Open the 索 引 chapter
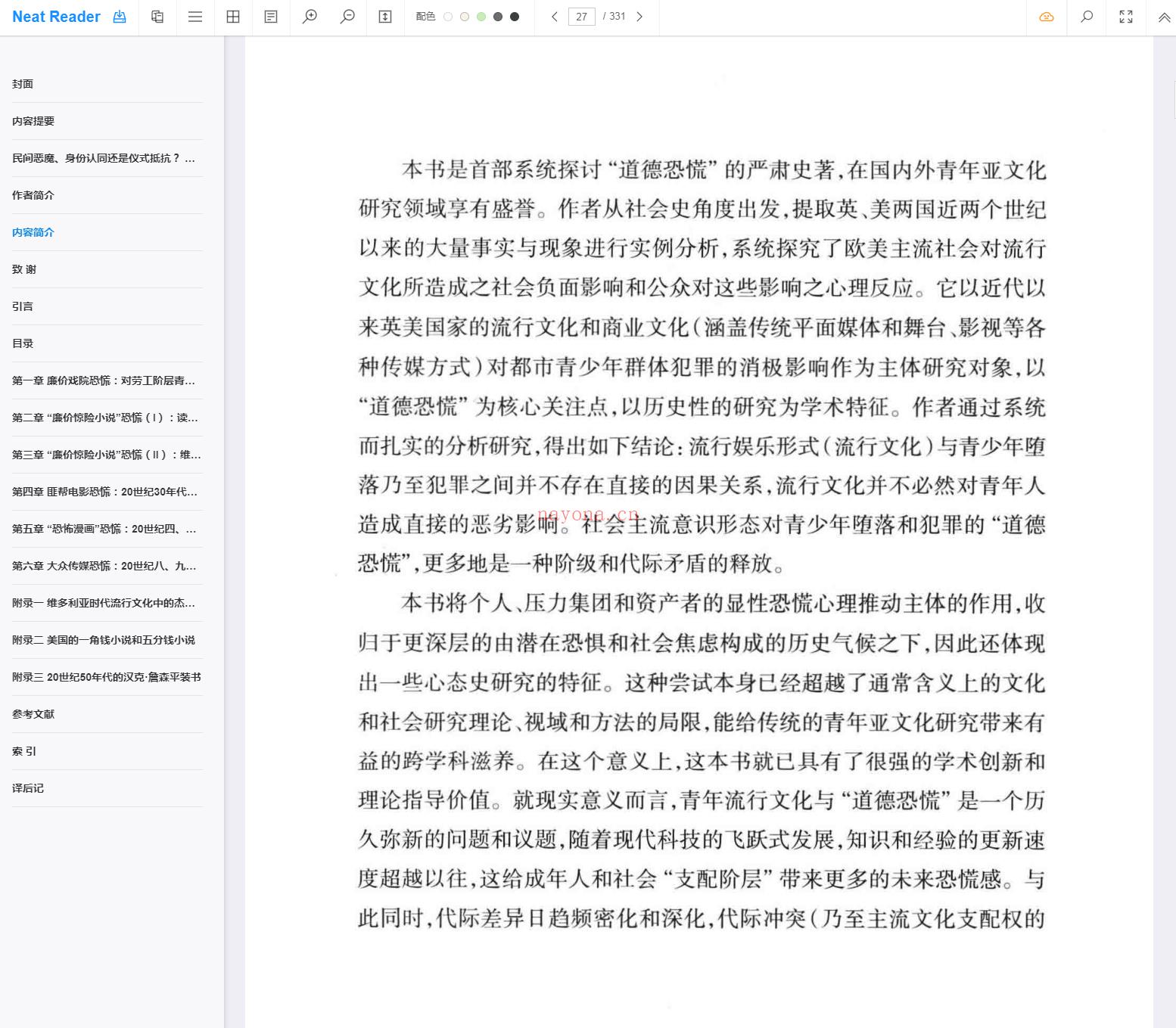The image size is (1176, 1028). click(24, 751)
